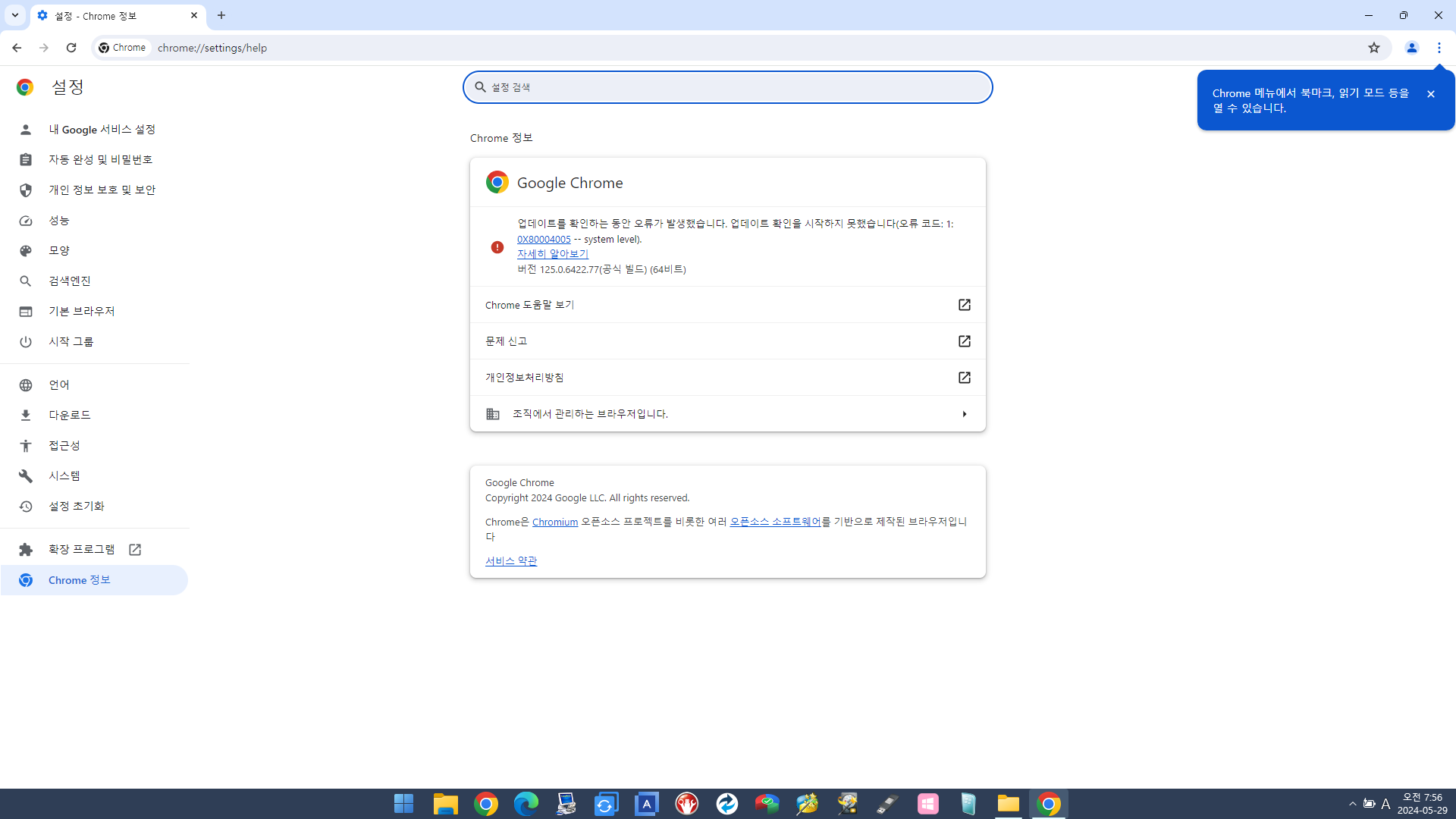Click the first Chrome taskbar icon

(485, 804)
